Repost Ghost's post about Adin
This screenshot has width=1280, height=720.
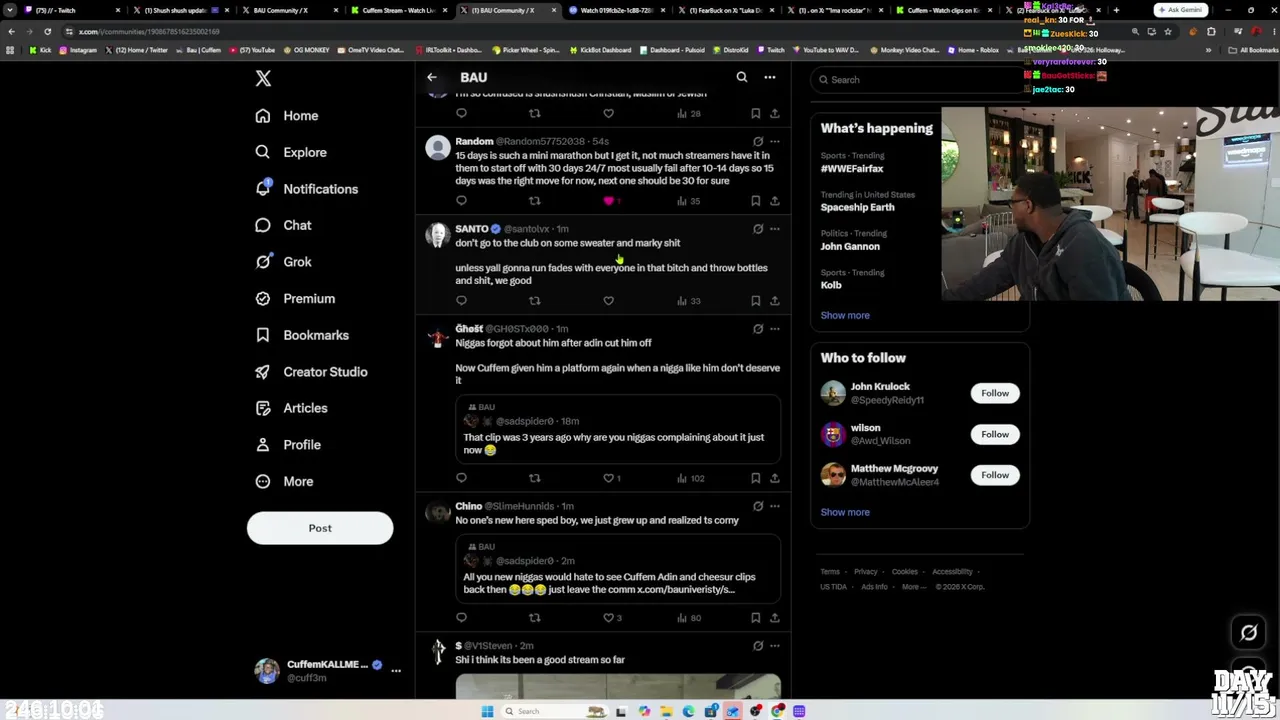[x=535, y=478]
